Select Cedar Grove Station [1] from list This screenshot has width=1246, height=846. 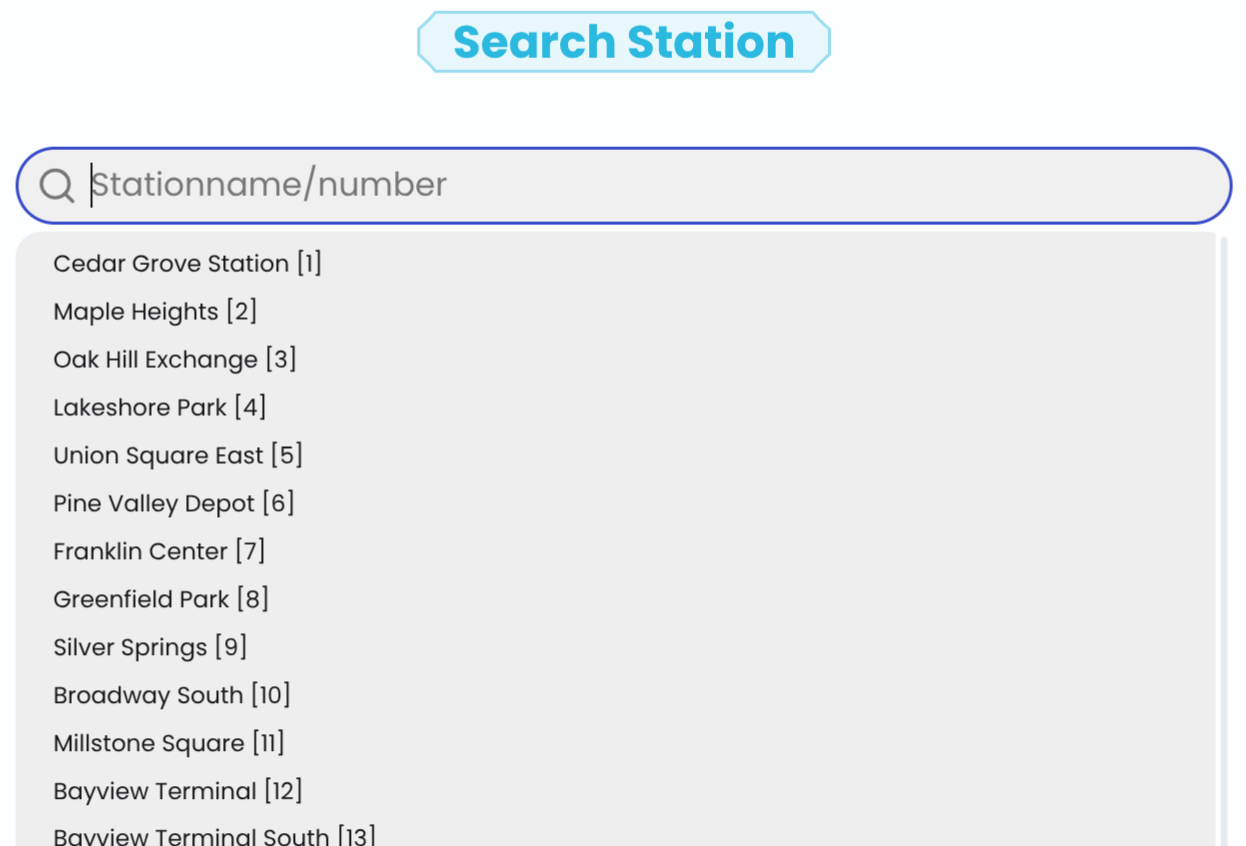187,264
